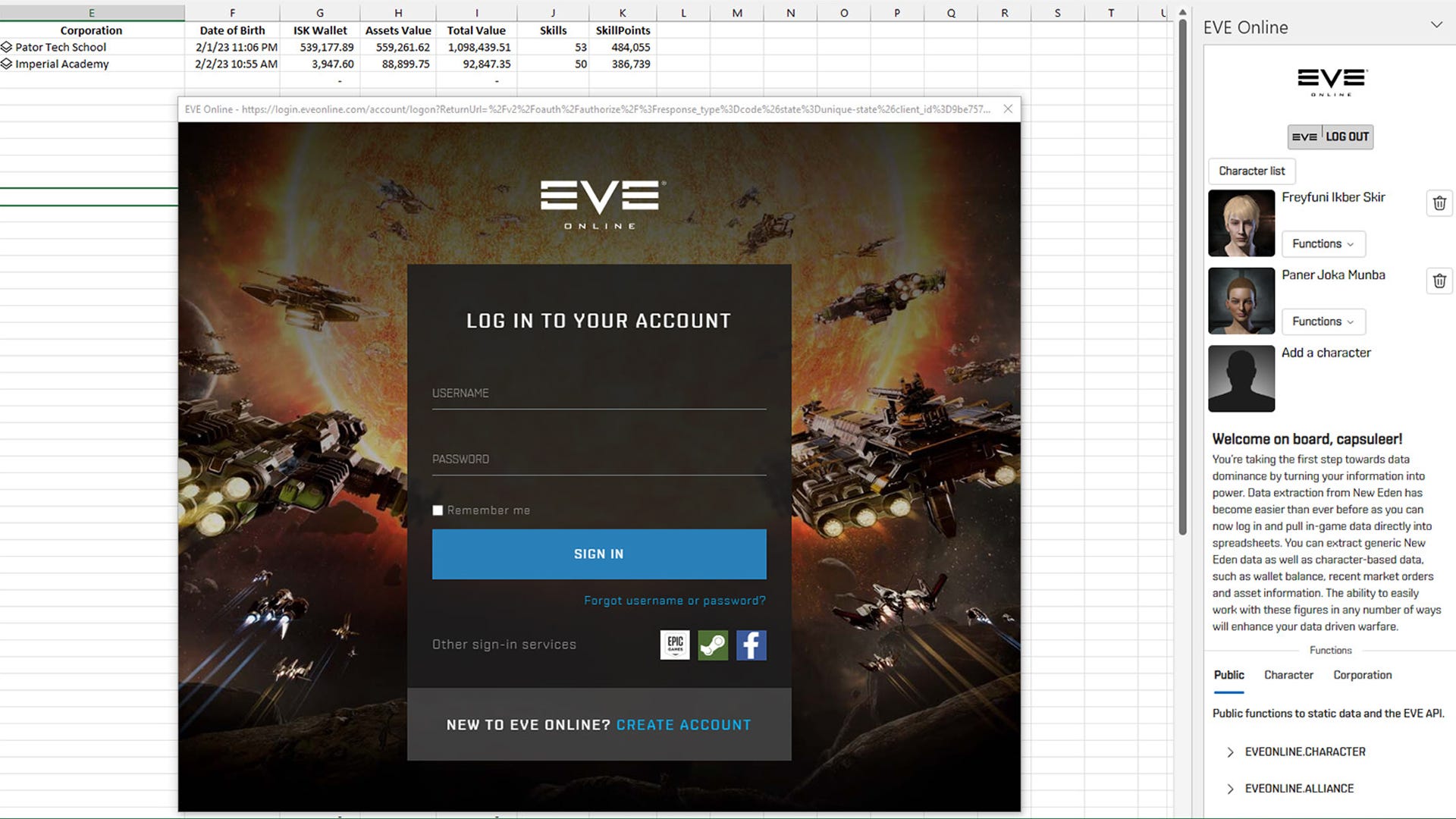Sign in with Steam icon
This screenshot has width=1456, height=819.
pyautogui.click(x=713, y=645)
